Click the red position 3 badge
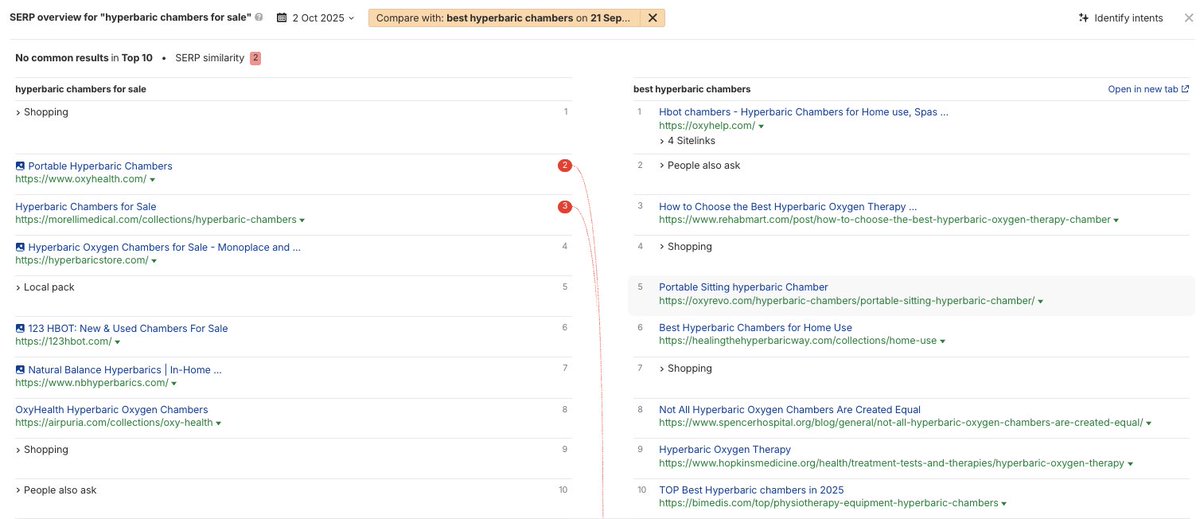This screenshot has width=1200, height=519. pyautogui.click(x=565, y=207)
